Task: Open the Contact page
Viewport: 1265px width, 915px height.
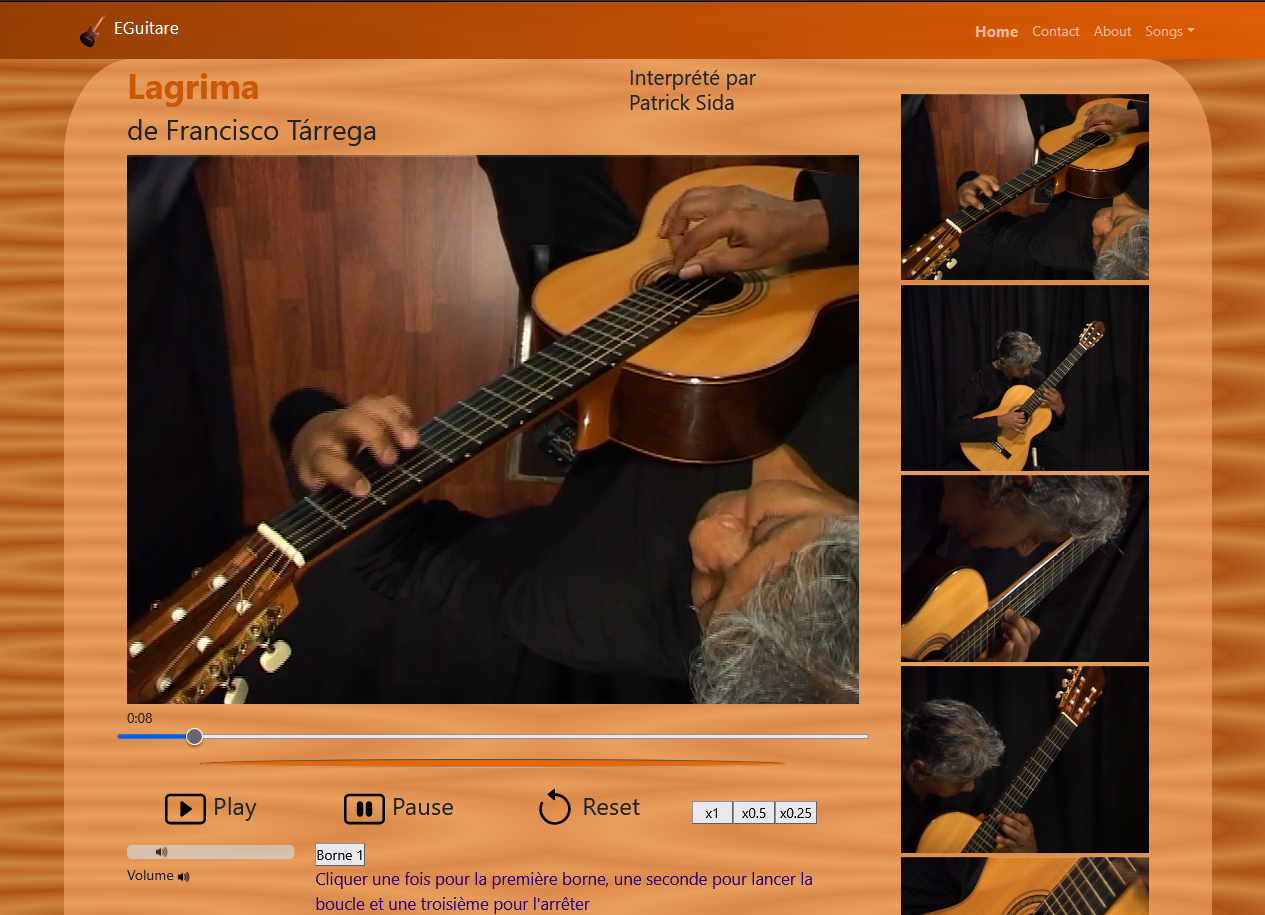Action: point(1055,32)
